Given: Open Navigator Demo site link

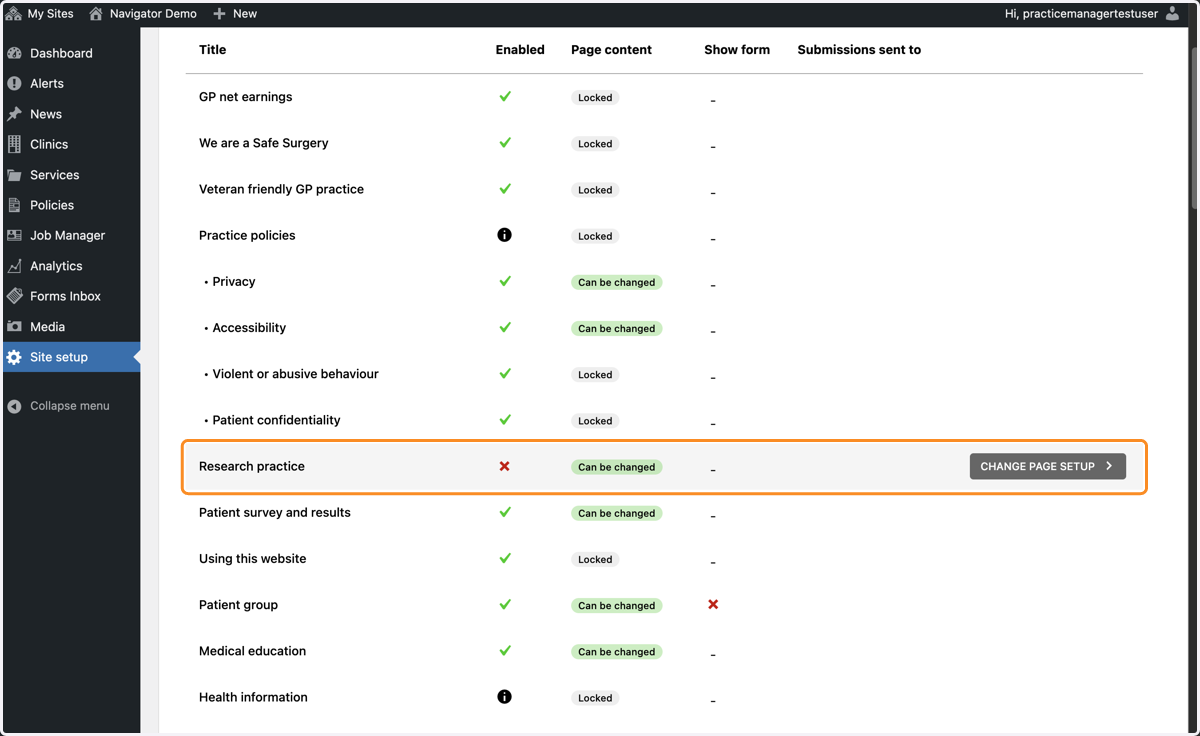Looking at the screenshot, I should 143,14.
